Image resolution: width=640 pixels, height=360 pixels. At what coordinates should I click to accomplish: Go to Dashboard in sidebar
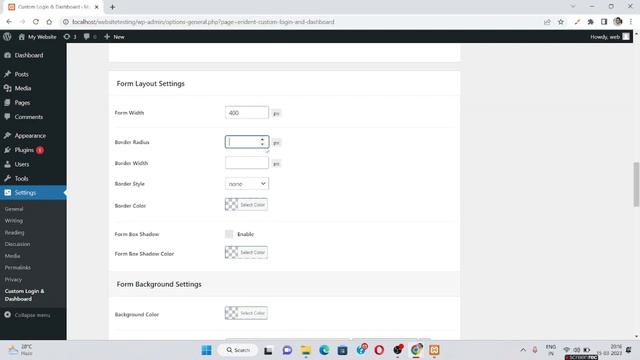(x=29, y=55)
